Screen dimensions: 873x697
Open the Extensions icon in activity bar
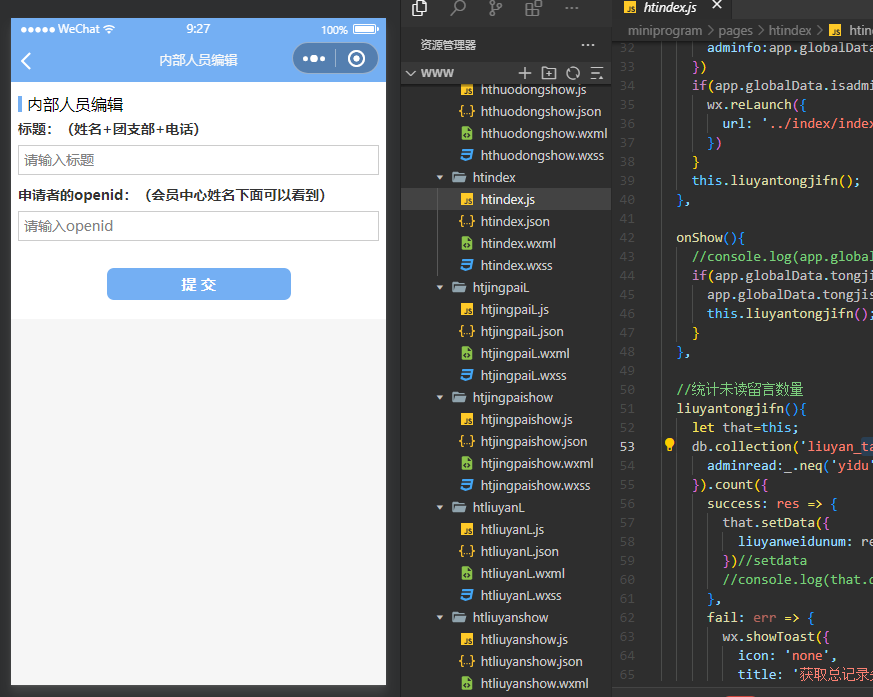coord(533,8)
